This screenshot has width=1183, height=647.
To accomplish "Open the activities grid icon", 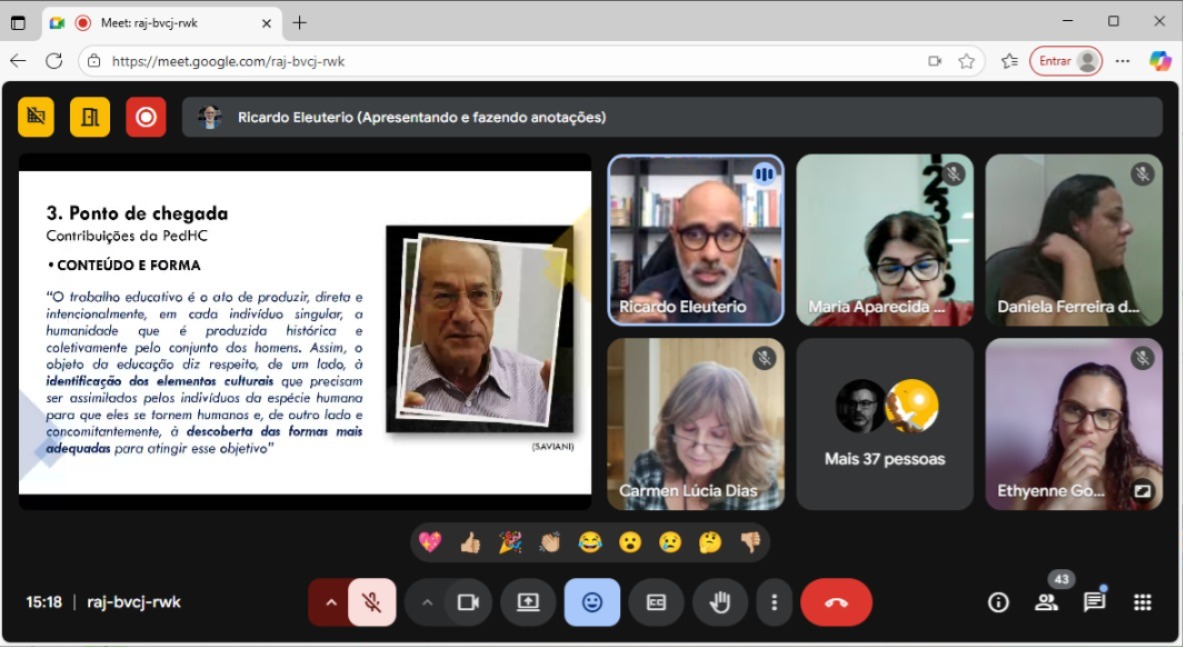I will [1142, 602].
